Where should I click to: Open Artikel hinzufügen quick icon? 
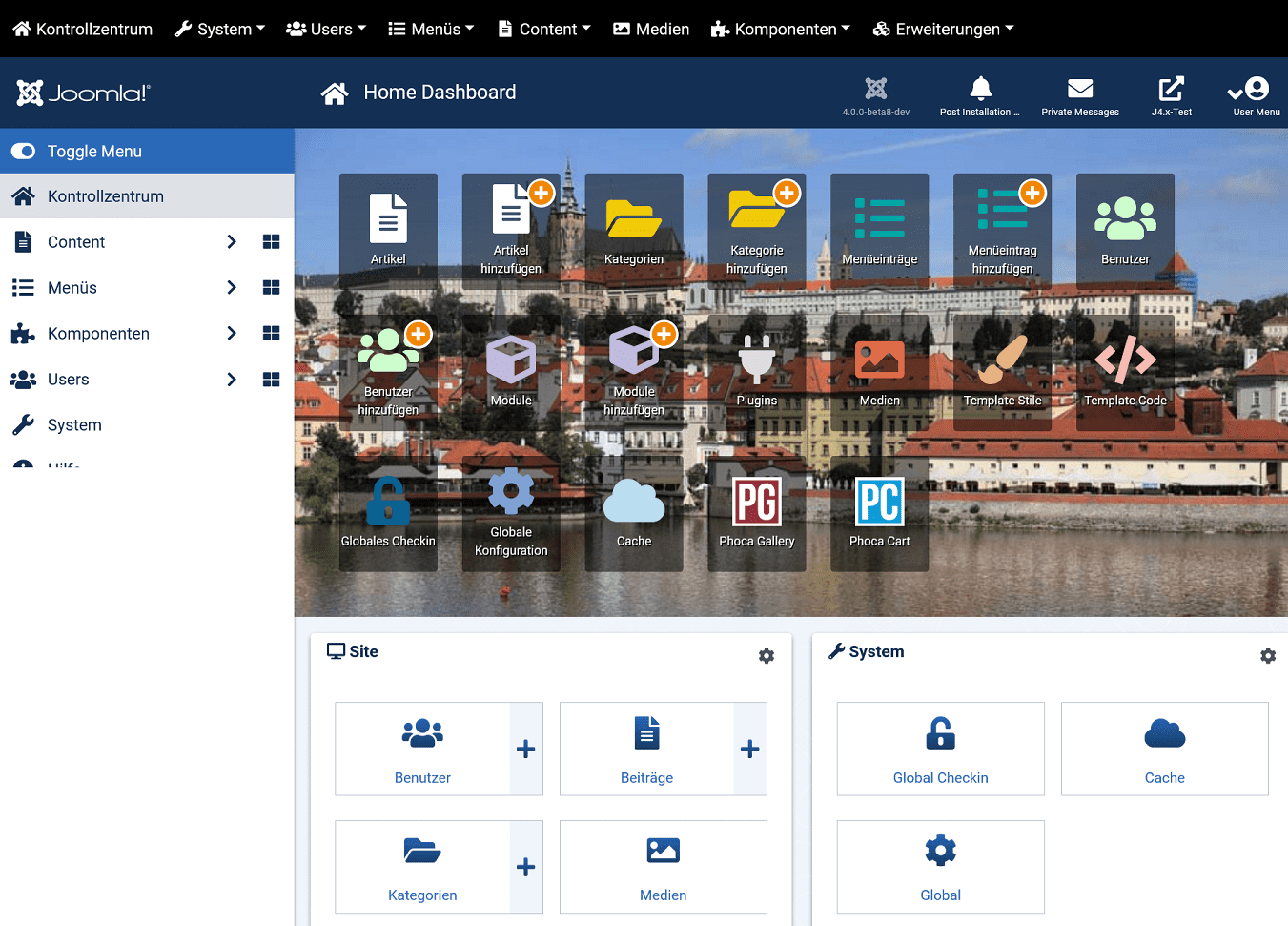point(511,231)
